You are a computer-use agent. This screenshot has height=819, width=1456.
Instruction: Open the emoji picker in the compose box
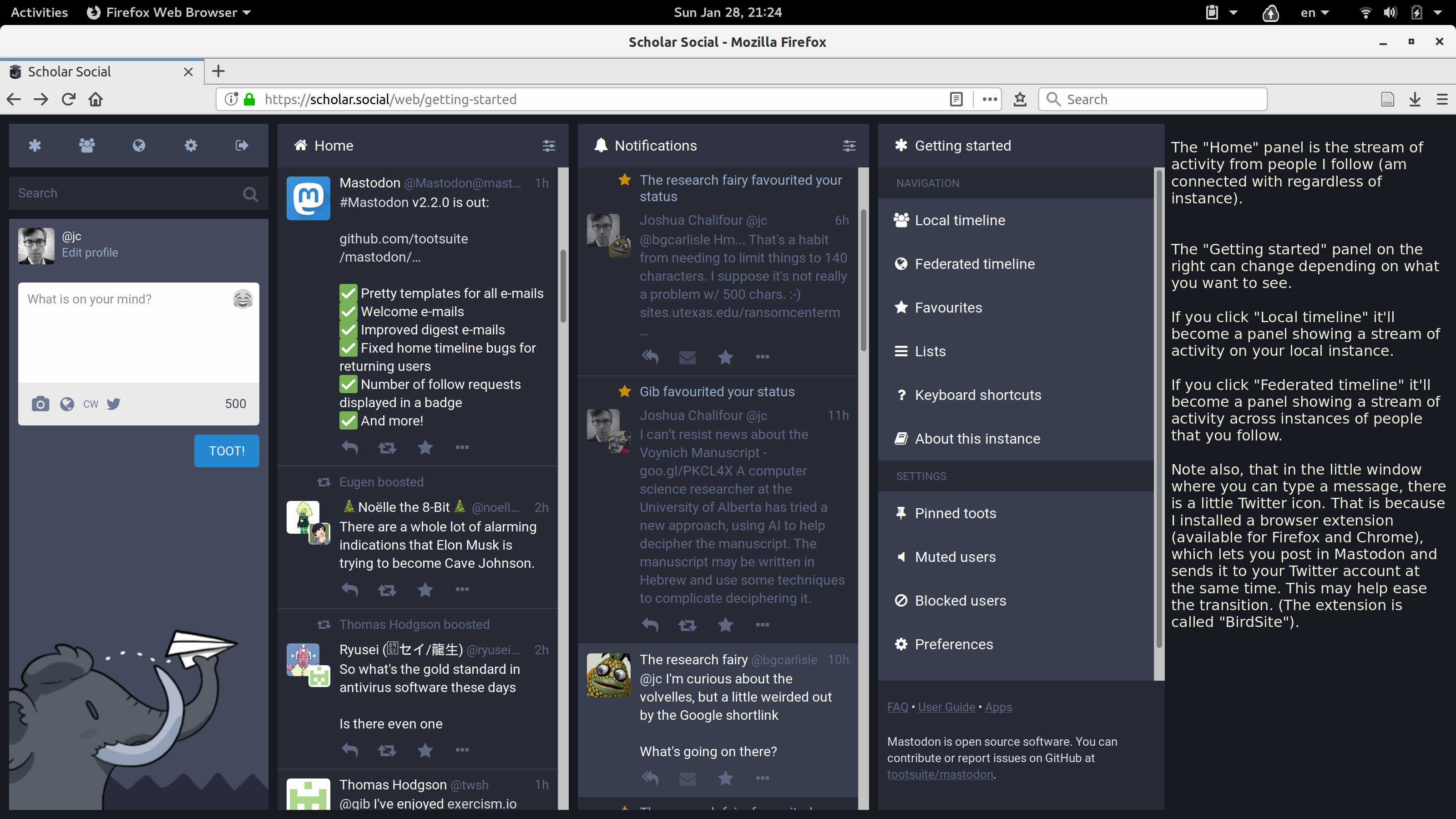click(243, 299)
